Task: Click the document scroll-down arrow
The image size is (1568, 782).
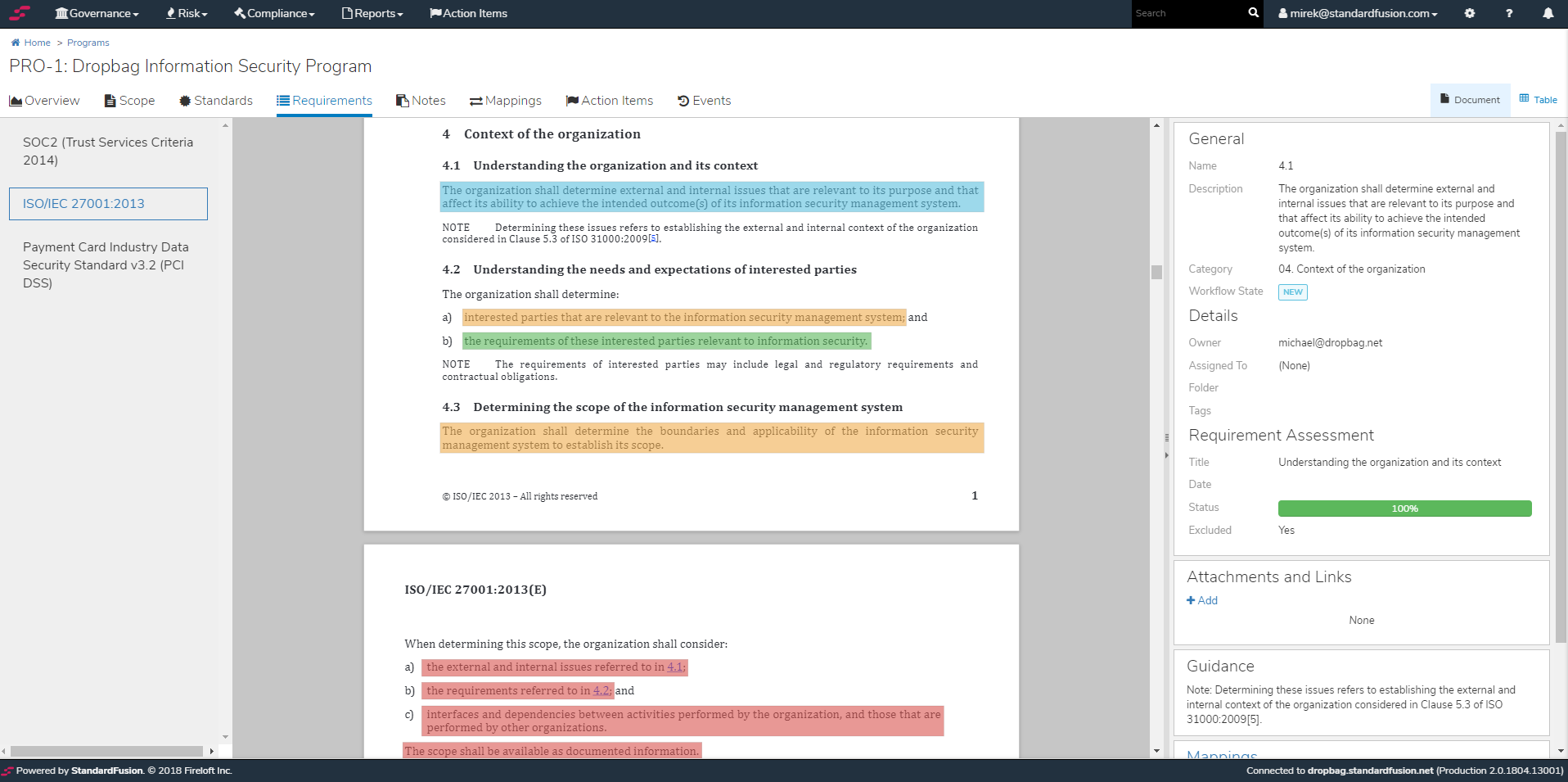Action: pyautogui.click(x=1156, y=751)
